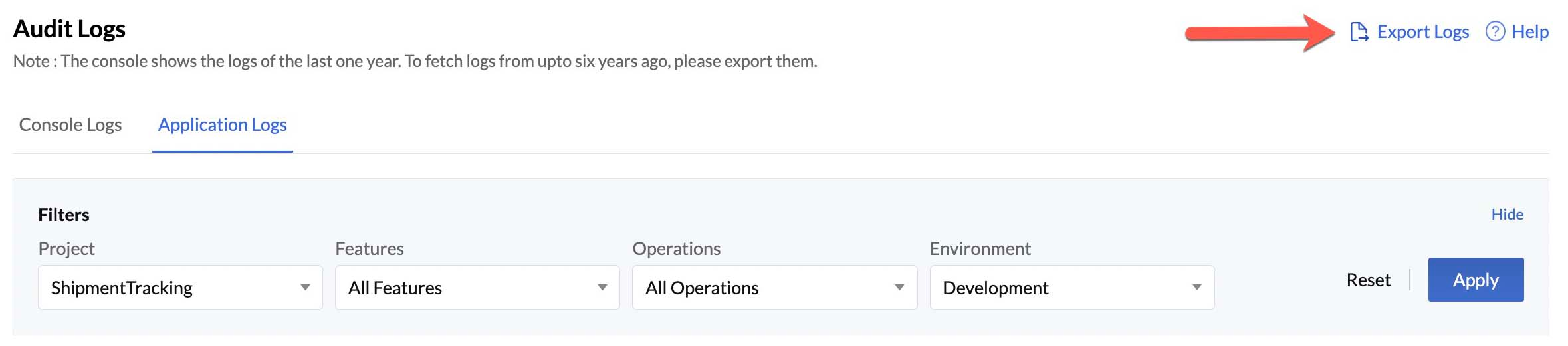
Task: Click the Operations dropdown arrow
Action: [x=899, y=288]
